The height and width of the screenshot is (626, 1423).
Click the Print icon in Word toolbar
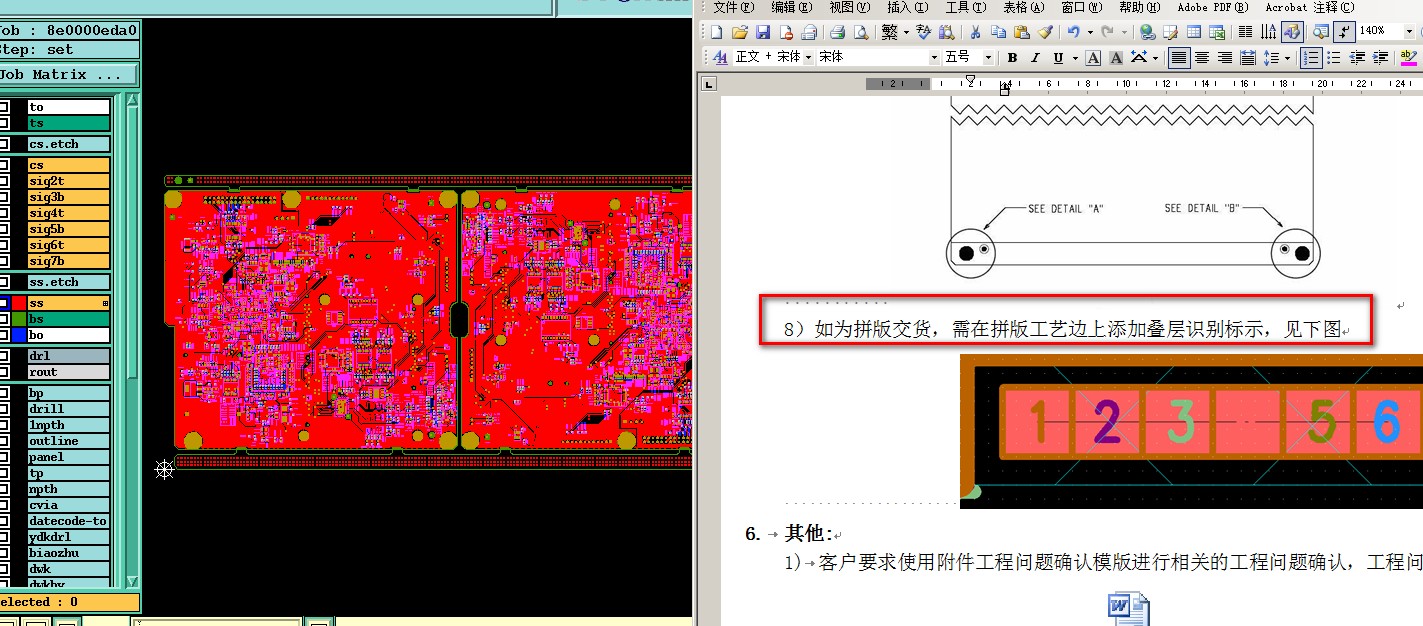coord(837,32)
